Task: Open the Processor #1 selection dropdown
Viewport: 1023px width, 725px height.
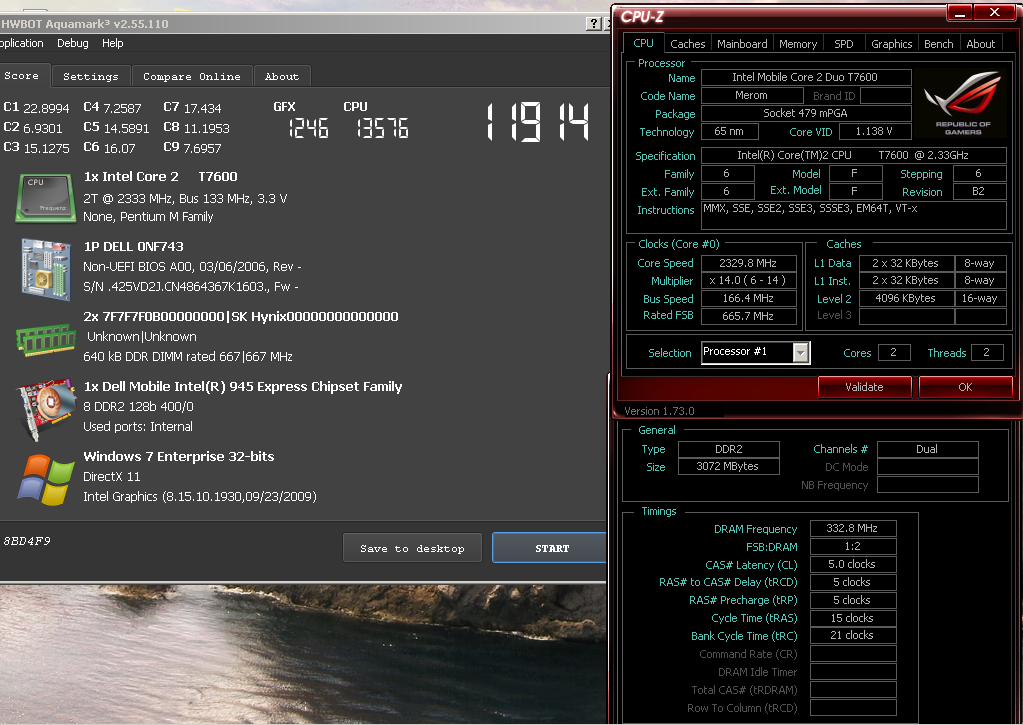Action: click(801, 352)
